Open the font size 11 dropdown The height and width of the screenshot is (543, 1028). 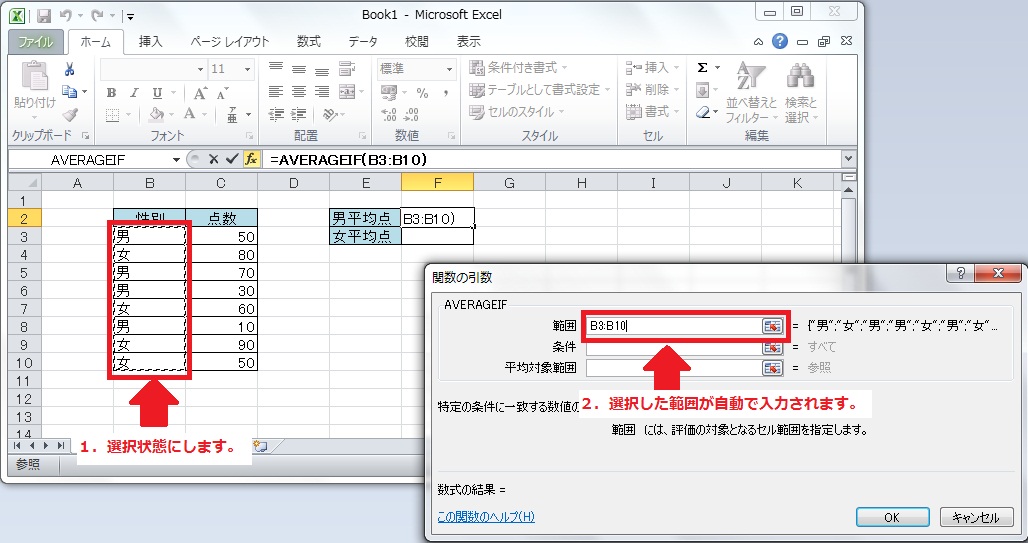[247, 69]
